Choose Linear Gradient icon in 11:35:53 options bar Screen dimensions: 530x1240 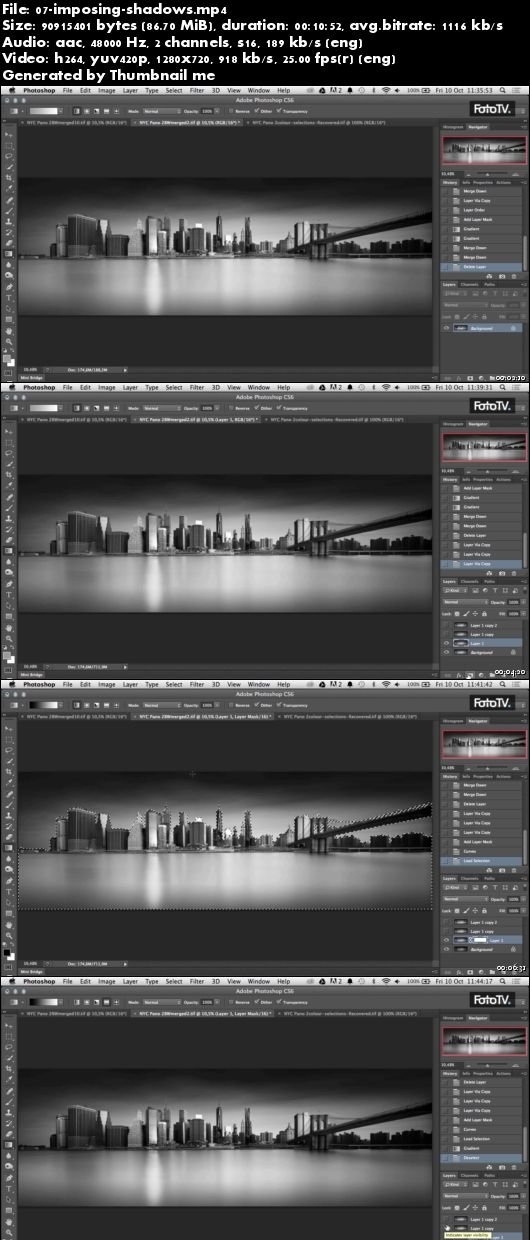(x=76, y=111)
